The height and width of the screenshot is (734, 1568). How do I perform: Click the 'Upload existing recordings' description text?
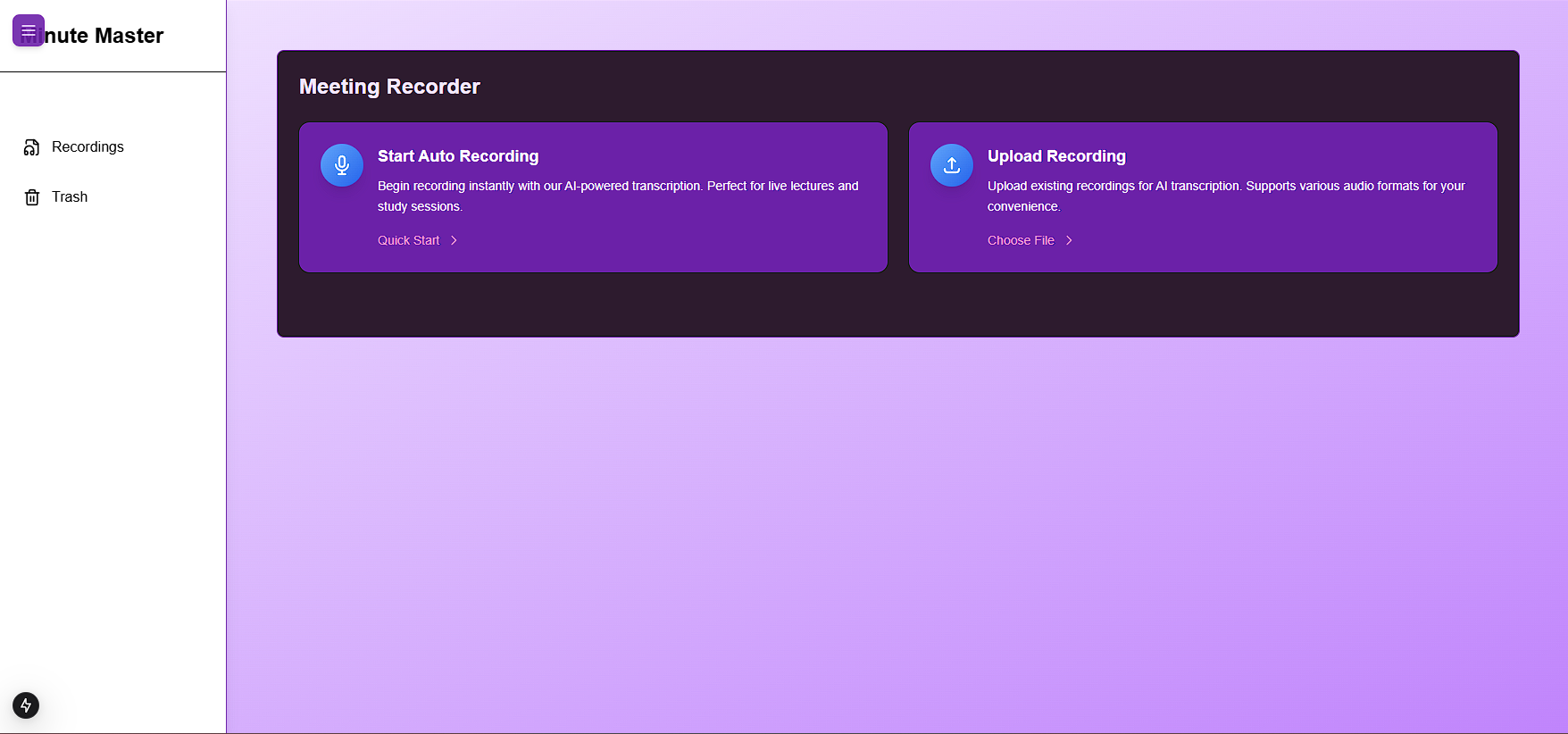point(1226,196)
